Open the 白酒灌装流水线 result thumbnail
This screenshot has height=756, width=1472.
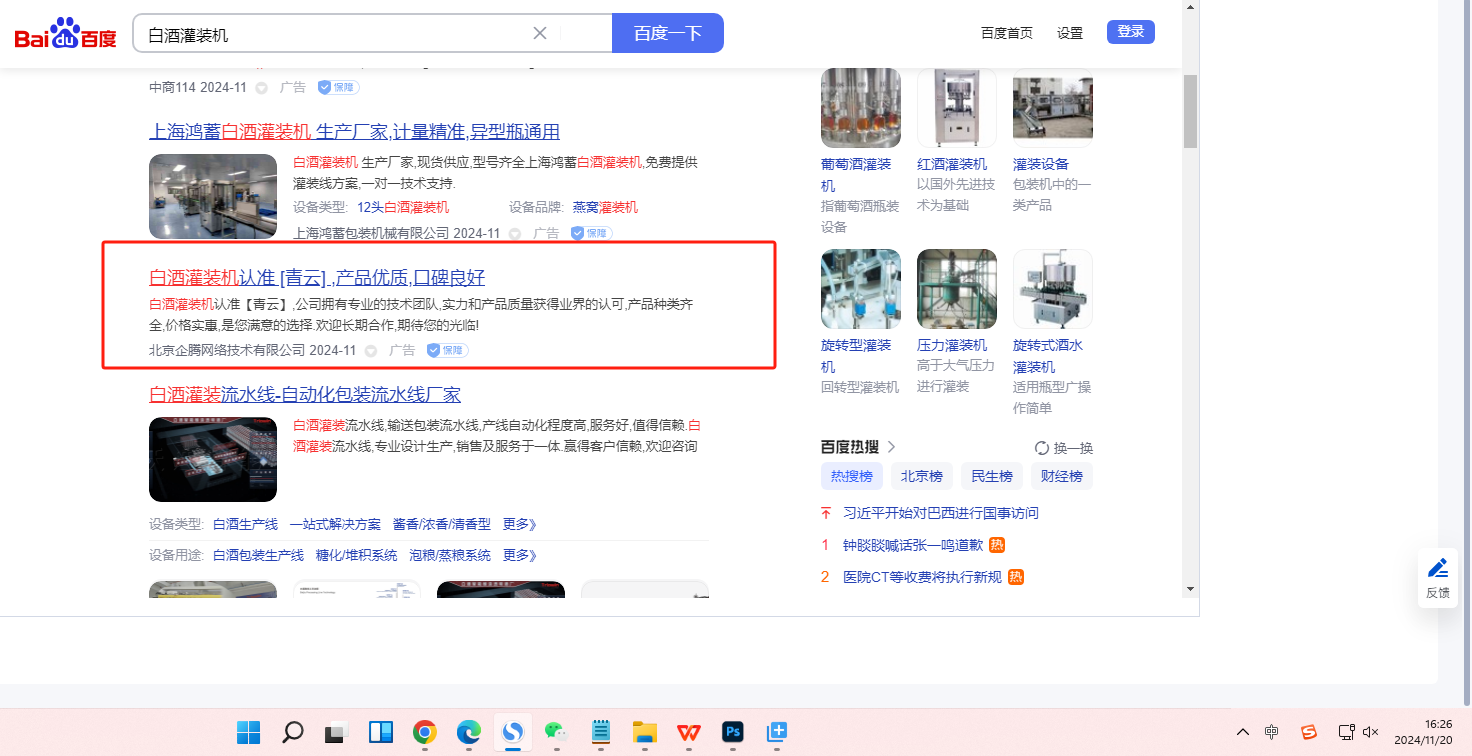click(213, 459)
